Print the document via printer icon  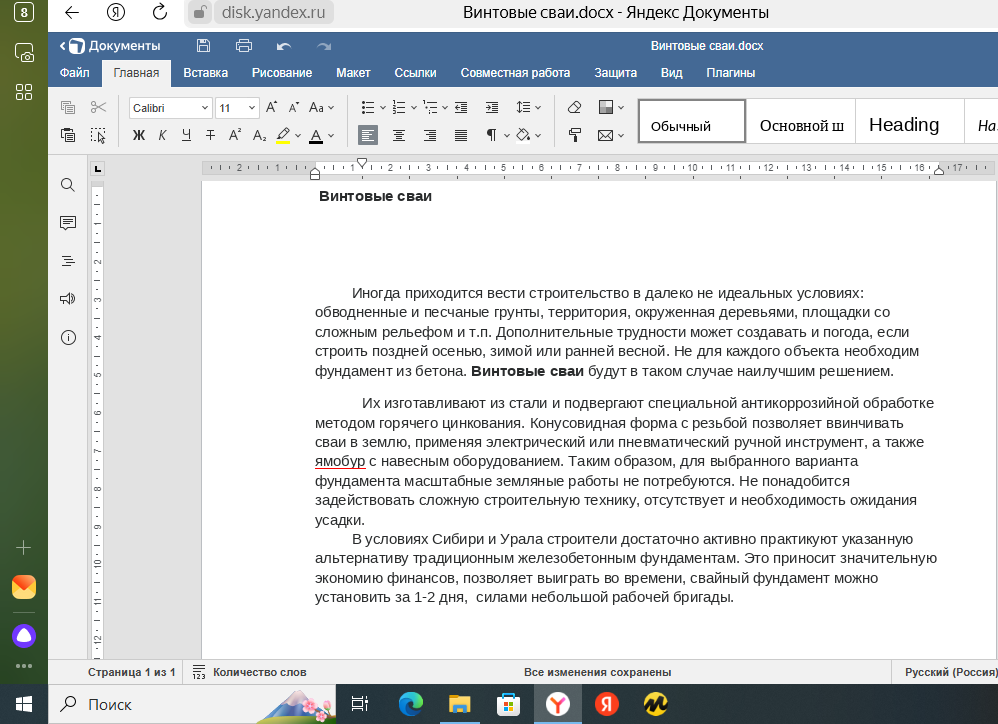(244, 46)
